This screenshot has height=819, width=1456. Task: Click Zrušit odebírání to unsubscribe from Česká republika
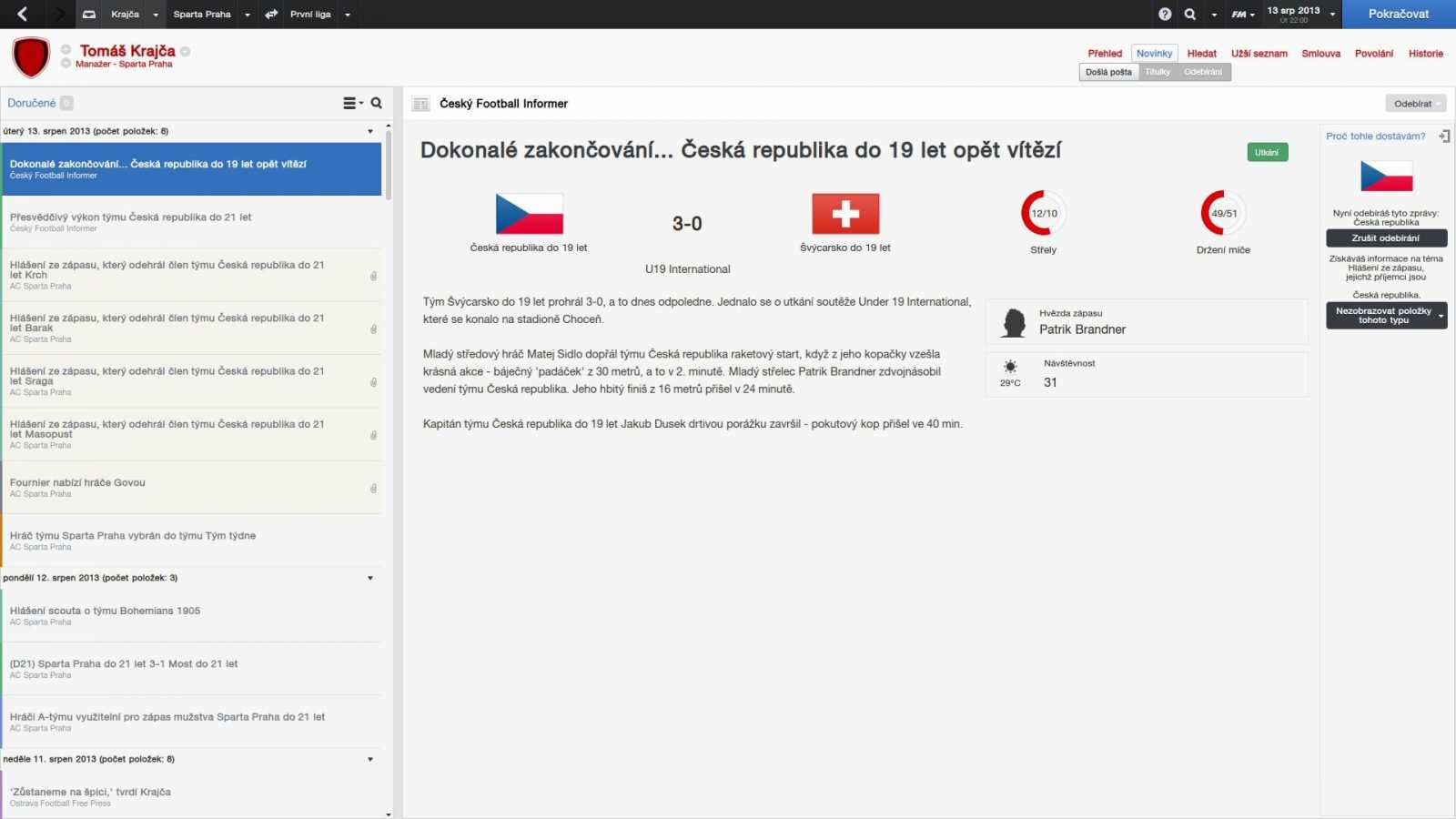[1385, 238]
